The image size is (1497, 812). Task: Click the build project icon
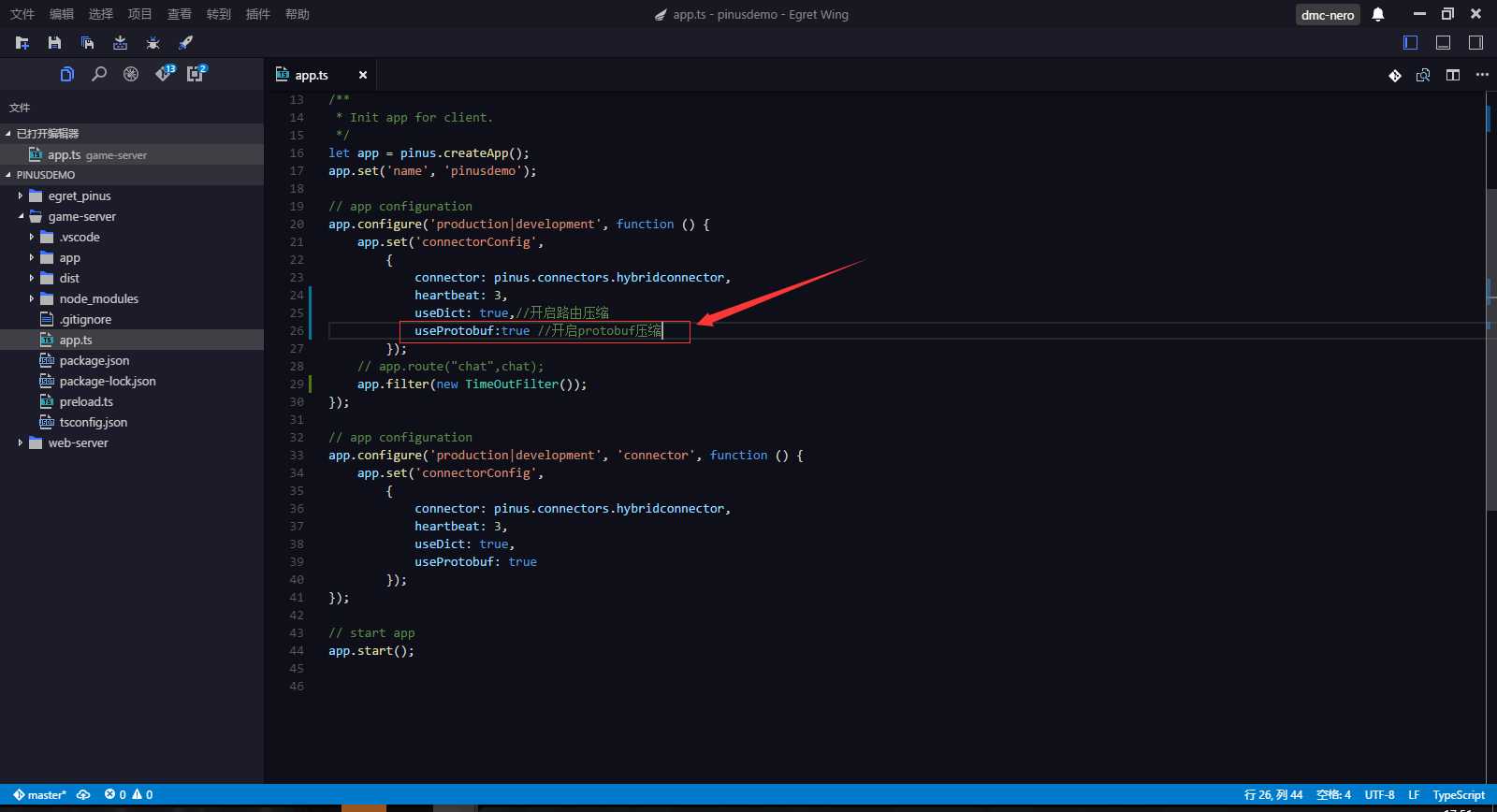120,43
